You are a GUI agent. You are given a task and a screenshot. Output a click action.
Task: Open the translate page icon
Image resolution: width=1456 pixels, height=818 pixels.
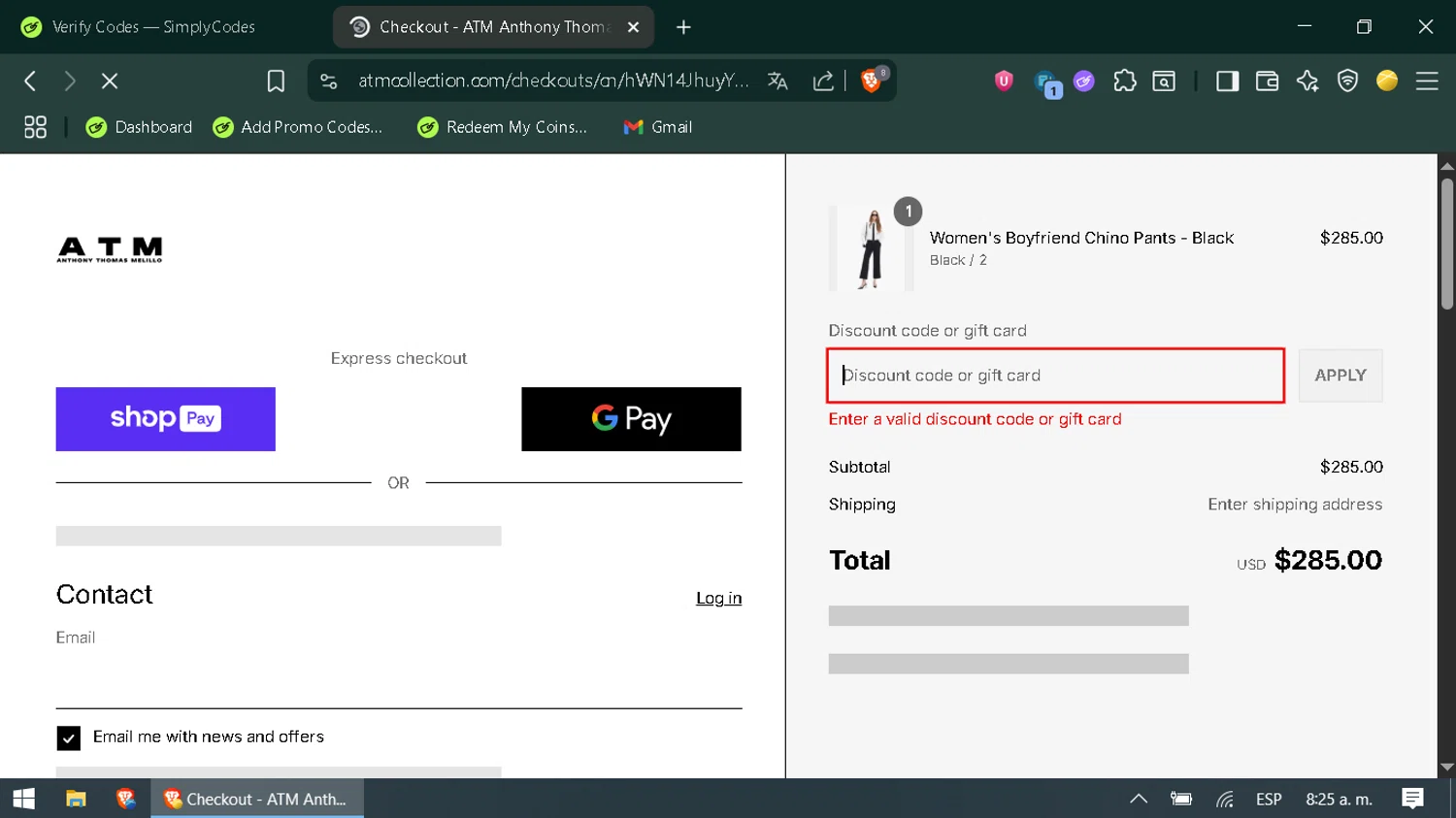tap(778, 82)
